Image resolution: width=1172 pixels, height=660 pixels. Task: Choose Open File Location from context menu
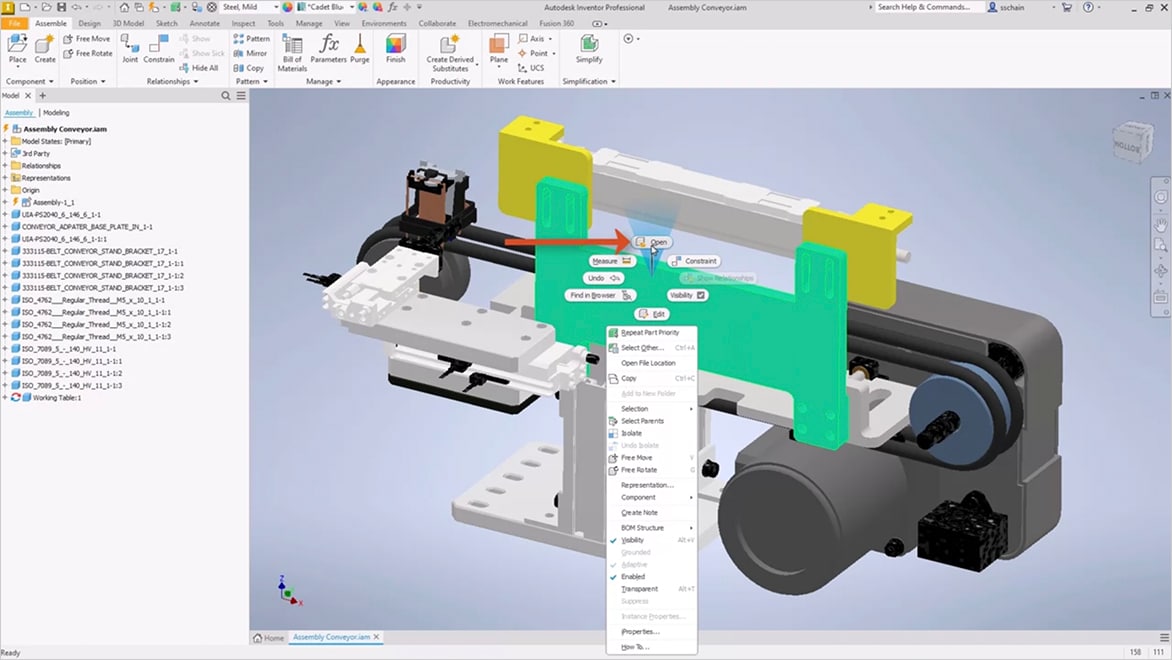pyautogui.click(x=648, y=363)
